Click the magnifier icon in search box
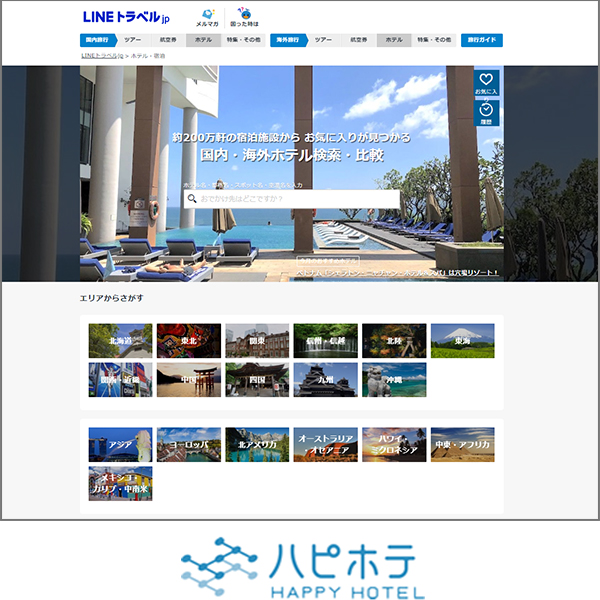 tap(191, 199)
